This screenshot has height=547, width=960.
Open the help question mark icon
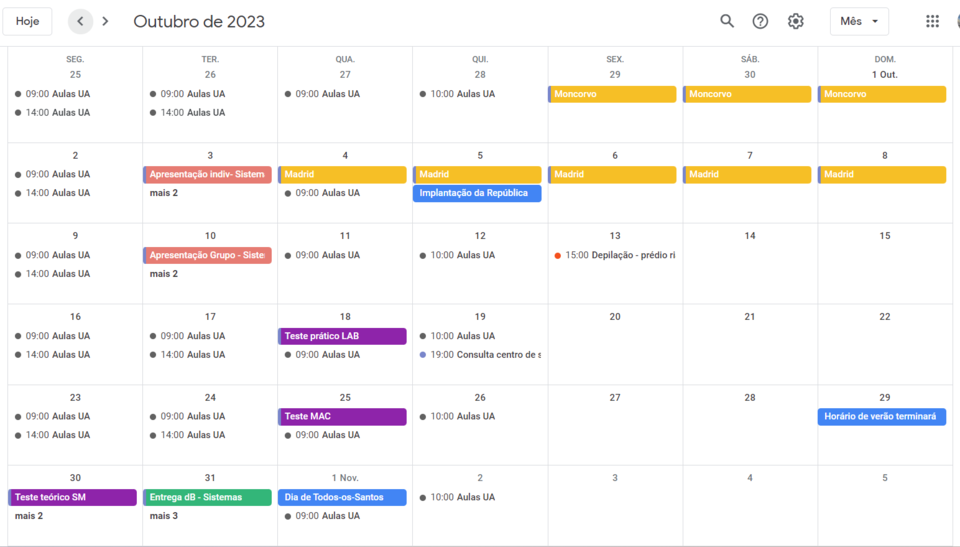pos(760,21)
